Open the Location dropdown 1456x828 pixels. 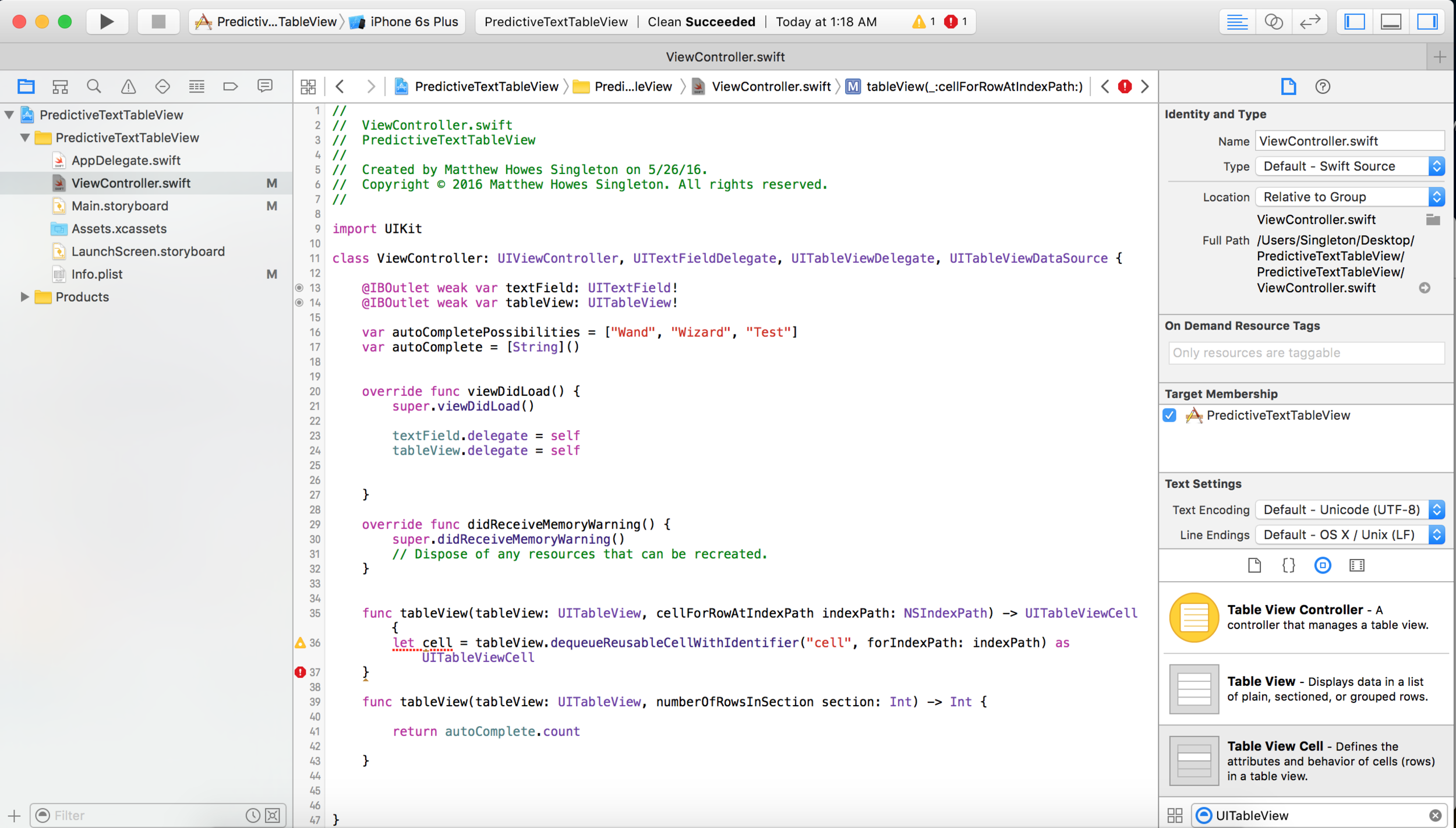(1350, 197)
